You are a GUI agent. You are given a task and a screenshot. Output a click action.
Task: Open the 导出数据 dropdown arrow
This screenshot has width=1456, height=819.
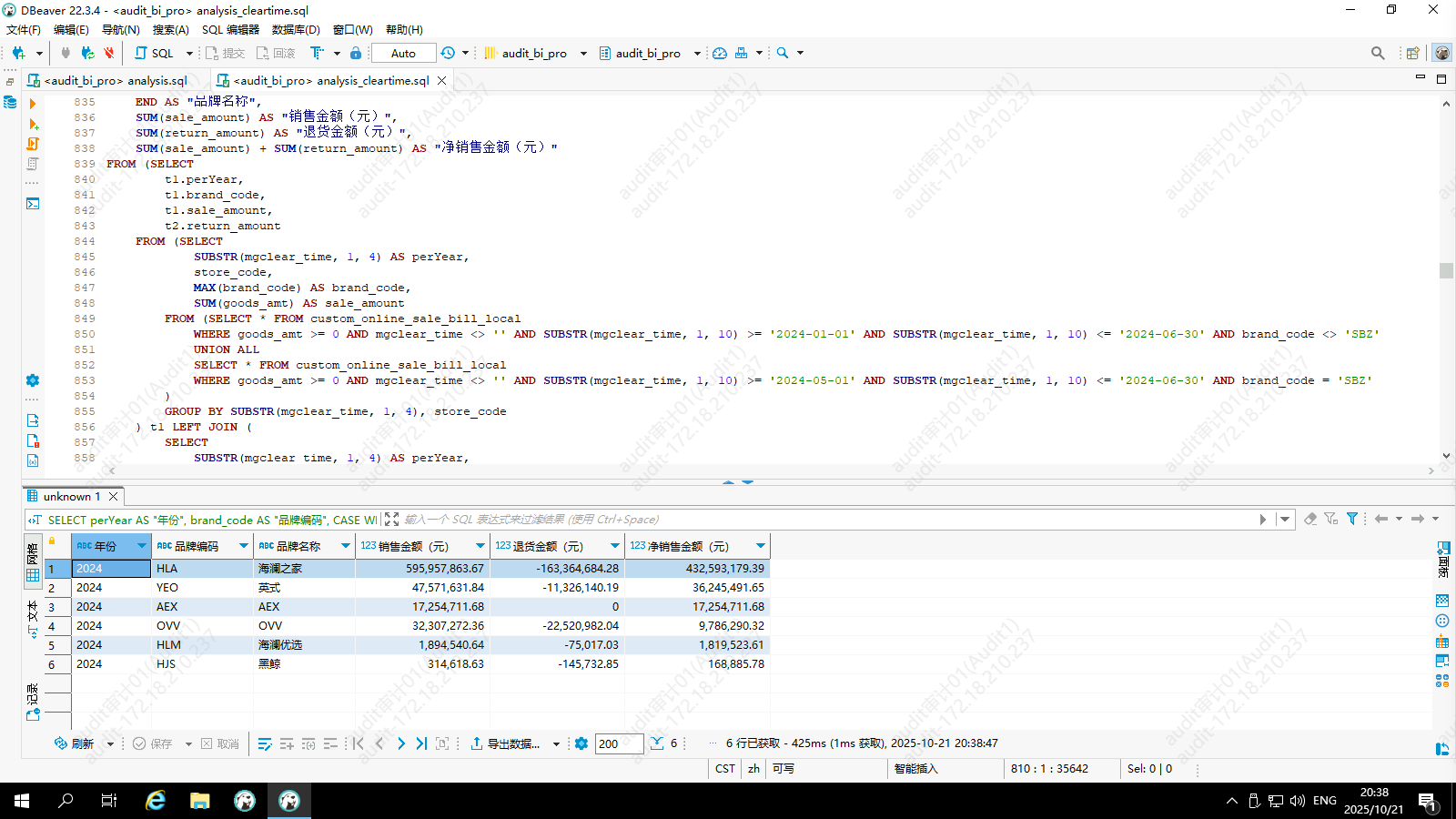pyautogui.click(x=556, y=744)
